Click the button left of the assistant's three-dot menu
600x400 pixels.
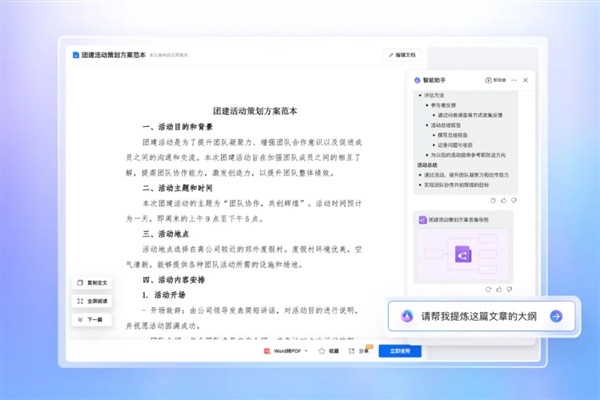[496, 80]
